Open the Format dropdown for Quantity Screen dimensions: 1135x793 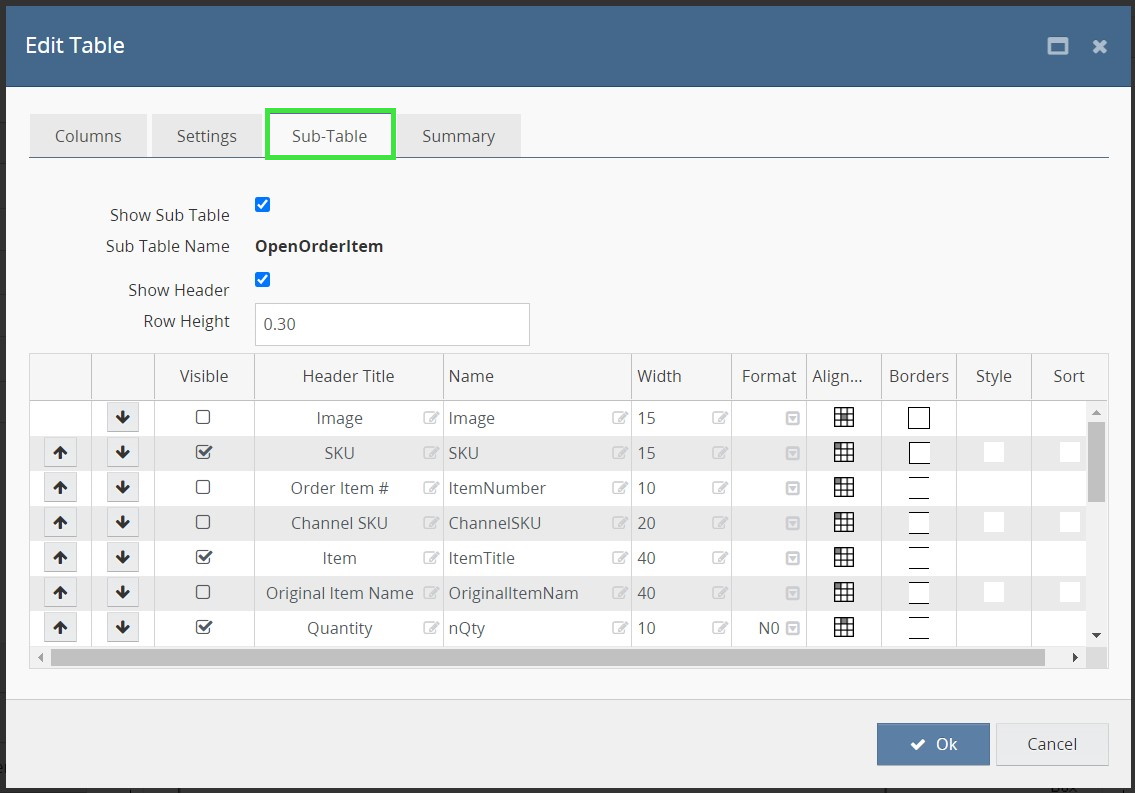click(792, 628)
